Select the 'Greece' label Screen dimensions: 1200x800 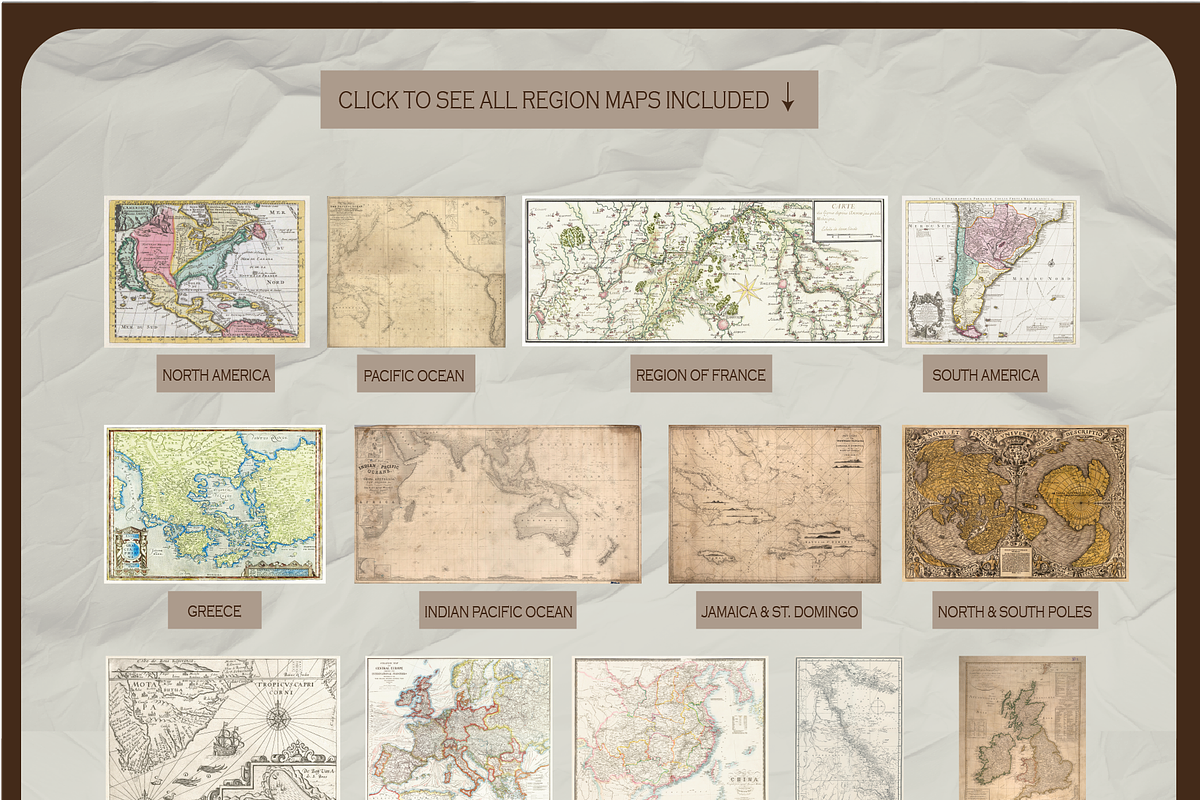(x=214, y=611)
